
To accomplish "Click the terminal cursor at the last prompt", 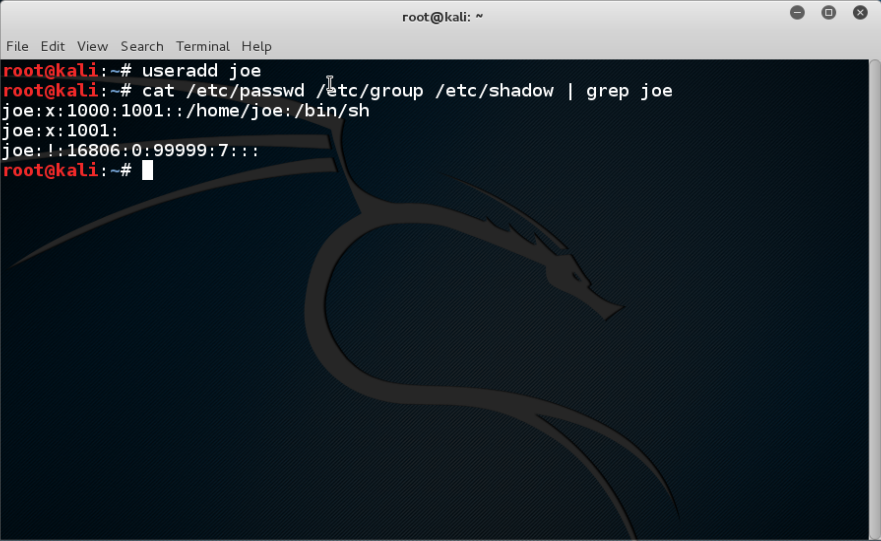I will point(147,170).
